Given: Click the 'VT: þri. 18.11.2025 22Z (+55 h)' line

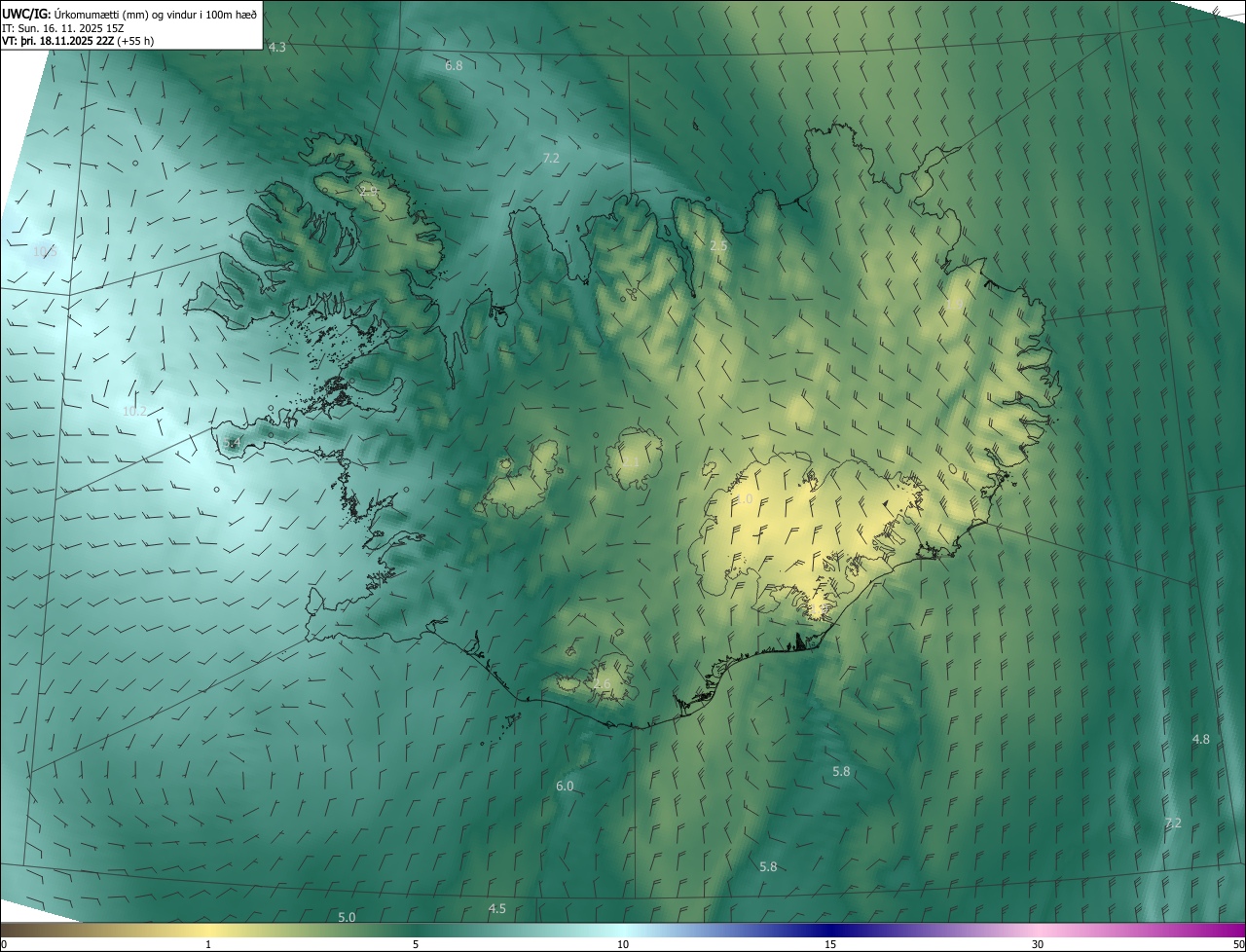Looking at the screenshot, I should [78, 41].
